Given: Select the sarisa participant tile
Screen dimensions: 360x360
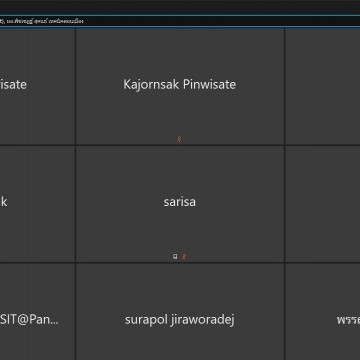Looking at the screenshot, I should click(x=180, y=204).
